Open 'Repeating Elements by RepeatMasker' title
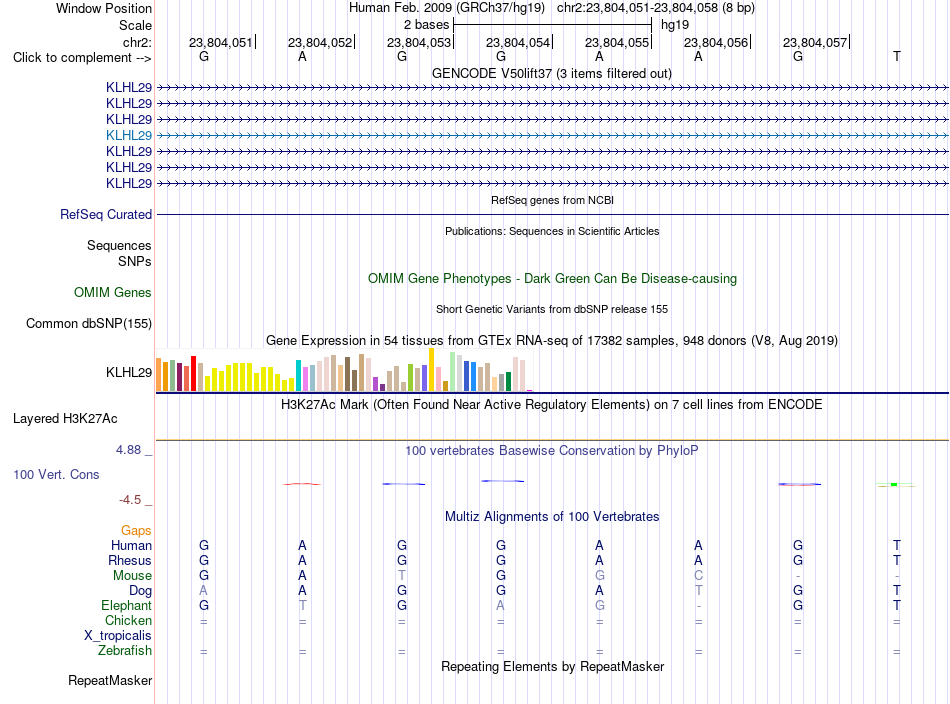Viewport: 950px width, 704px height. pyautogui.click(x=553, y=667)
